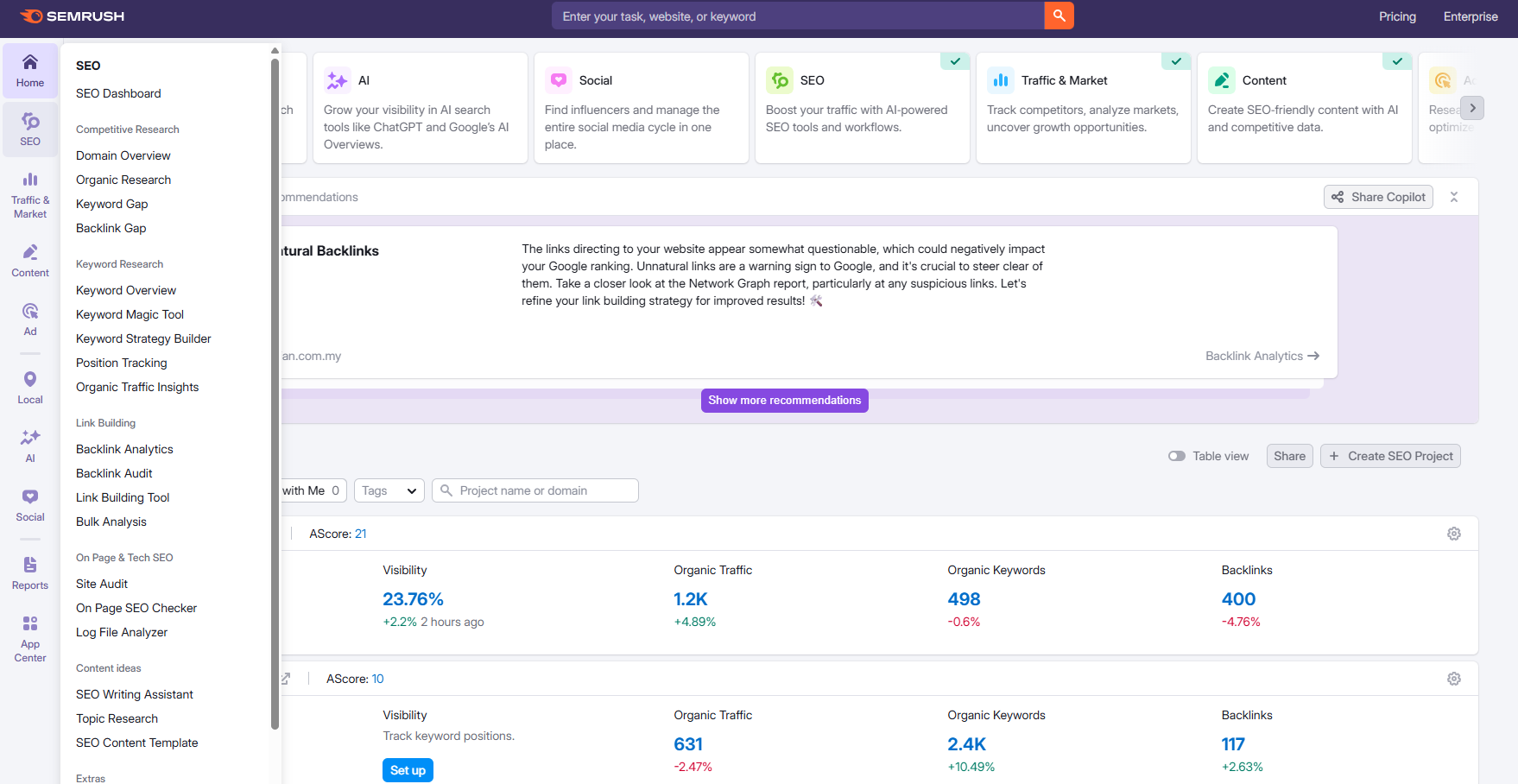
Task: Toggle the Content toolkit checkmark
Action: point(1397,61)
